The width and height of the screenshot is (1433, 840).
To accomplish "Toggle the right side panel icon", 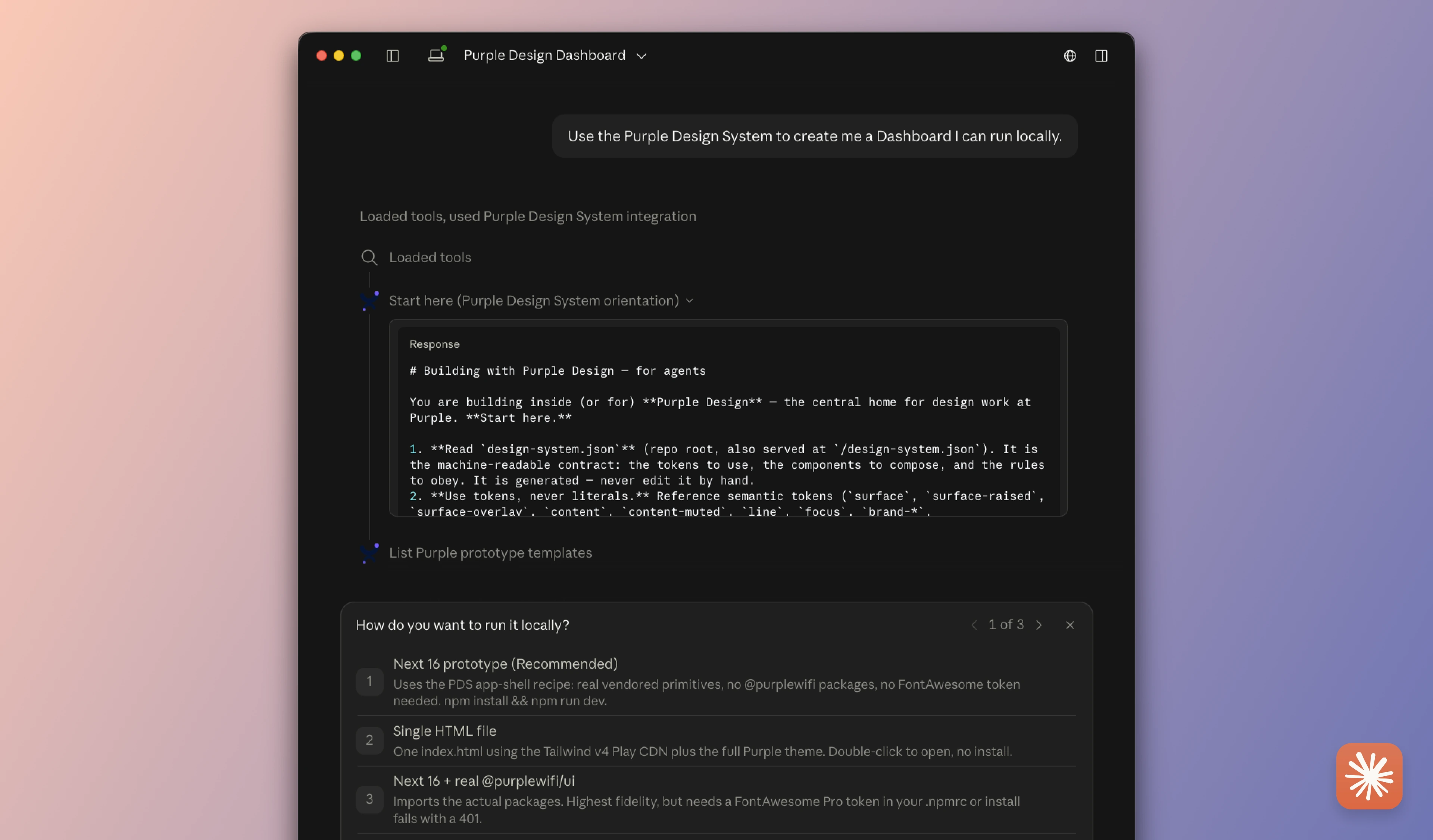I will [x=1101, y=56].
